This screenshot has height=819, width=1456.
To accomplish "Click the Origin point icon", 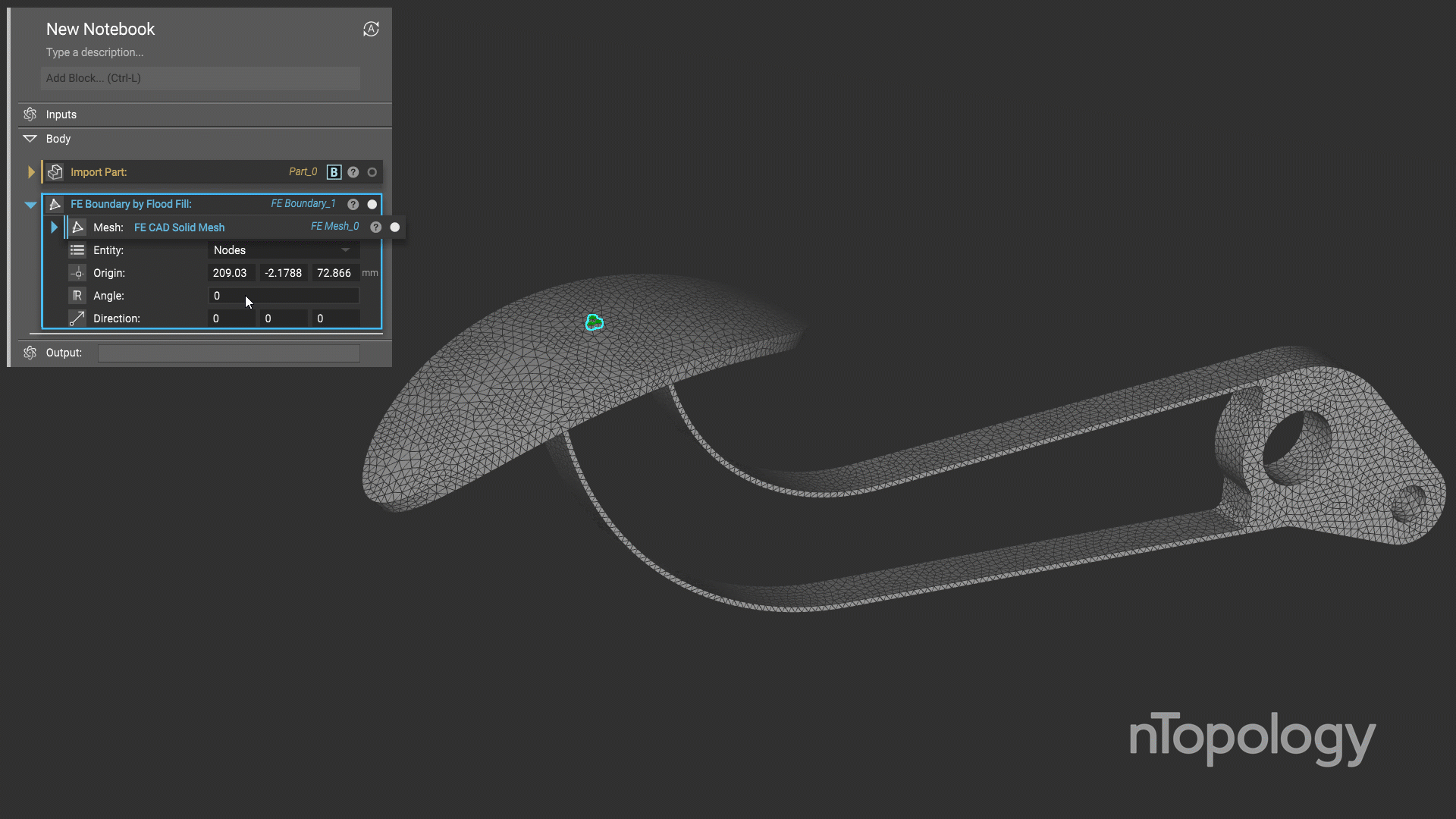I will [x=77, y=273].
